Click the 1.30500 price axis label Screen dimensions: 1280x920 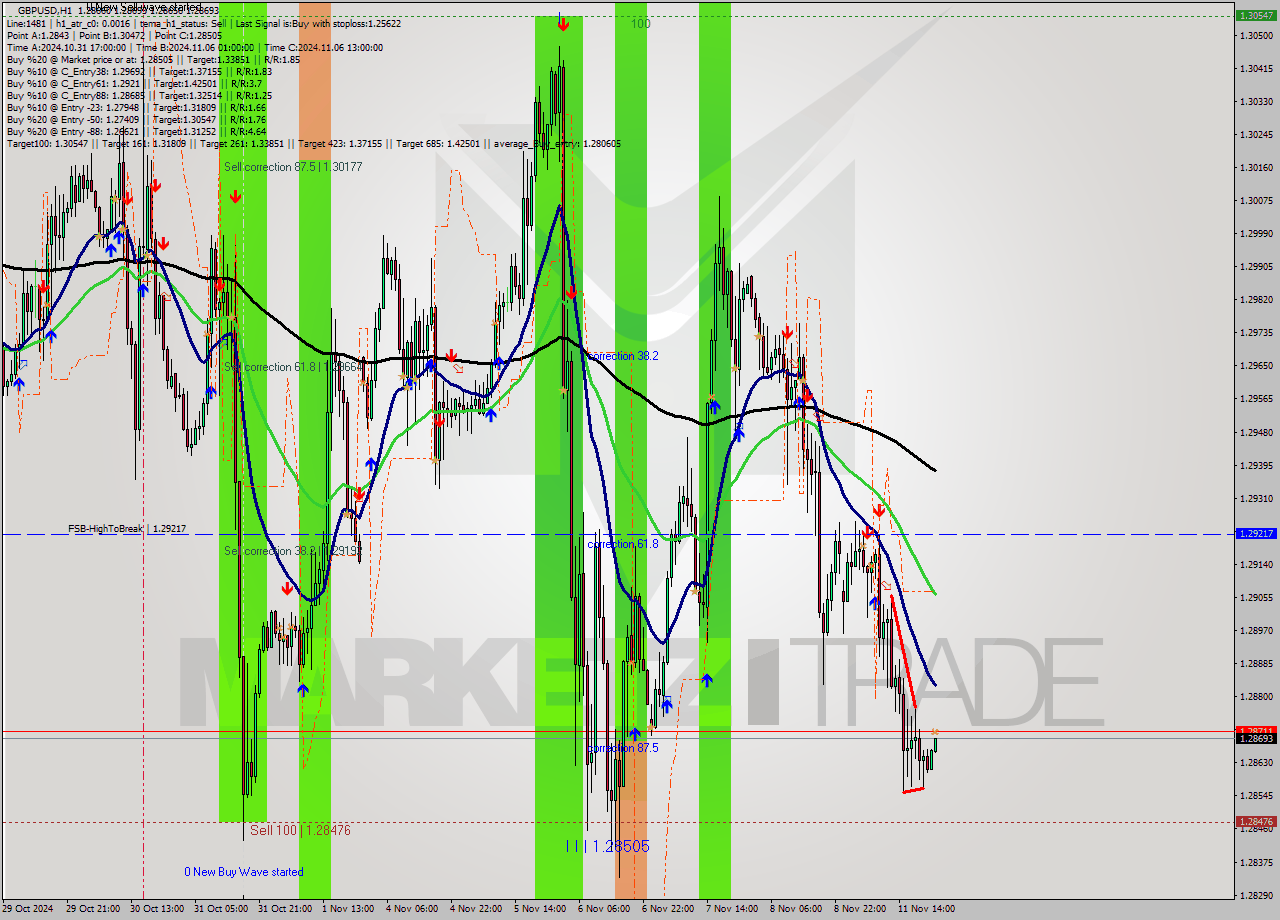[1256, 35]
